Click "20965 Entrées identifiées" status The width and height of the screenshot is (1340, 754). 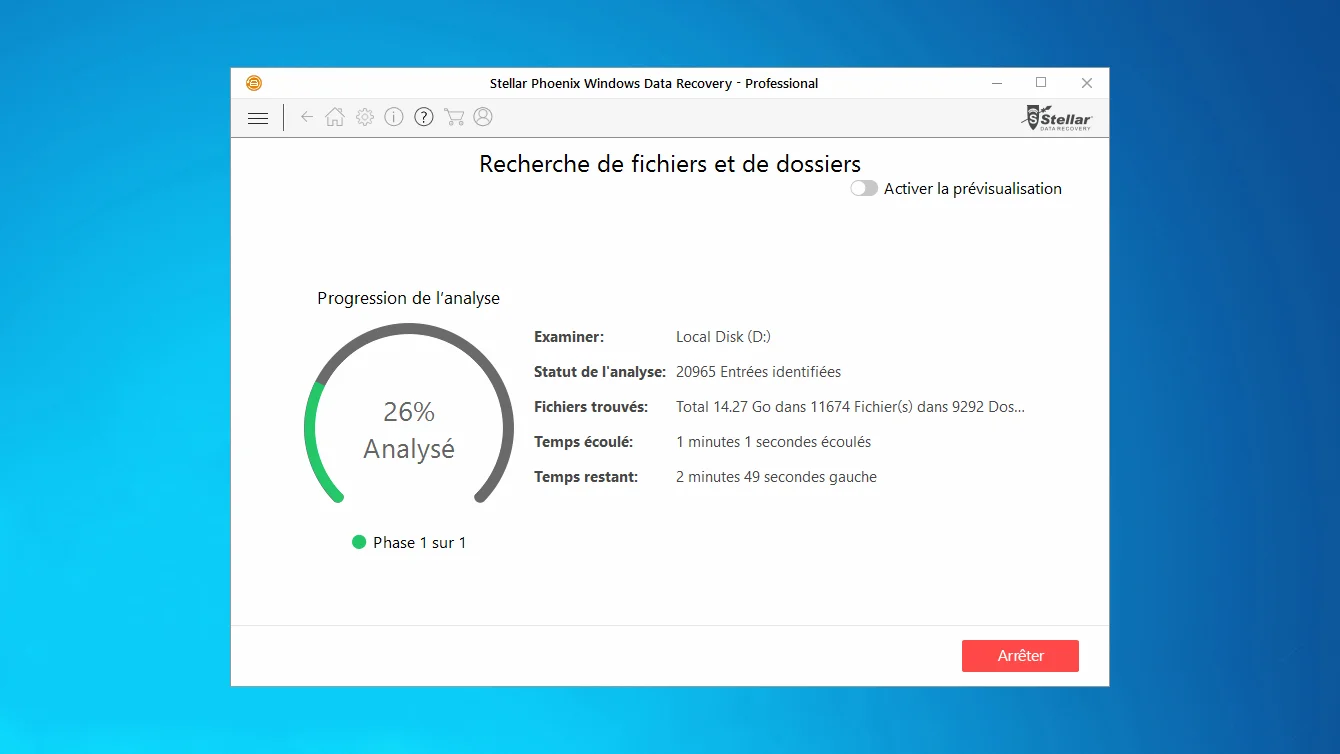tap(758, 372)
